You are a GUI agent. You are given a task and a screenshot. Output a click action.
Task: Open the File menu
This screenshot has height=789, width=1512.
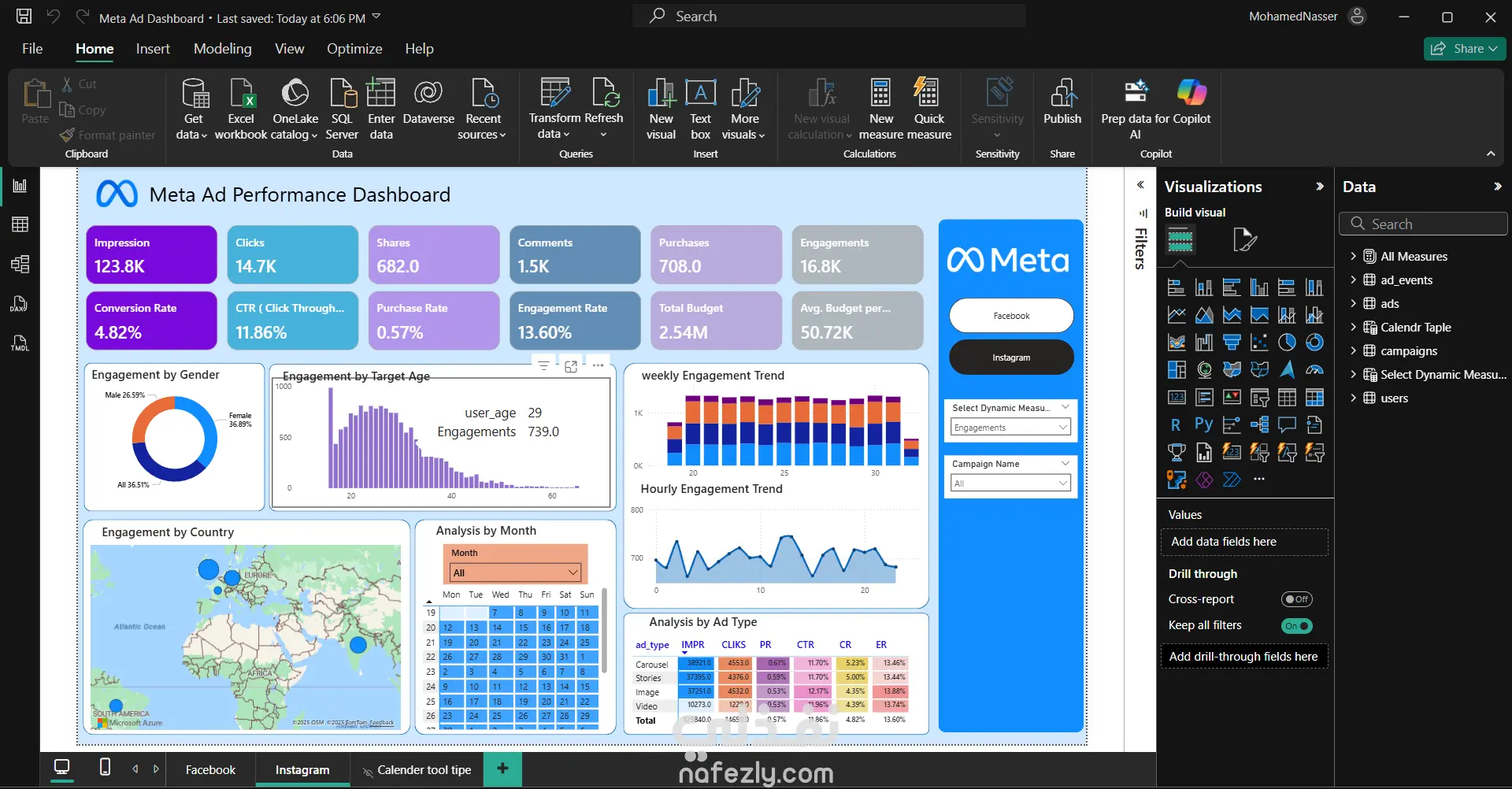coord(32,49)
